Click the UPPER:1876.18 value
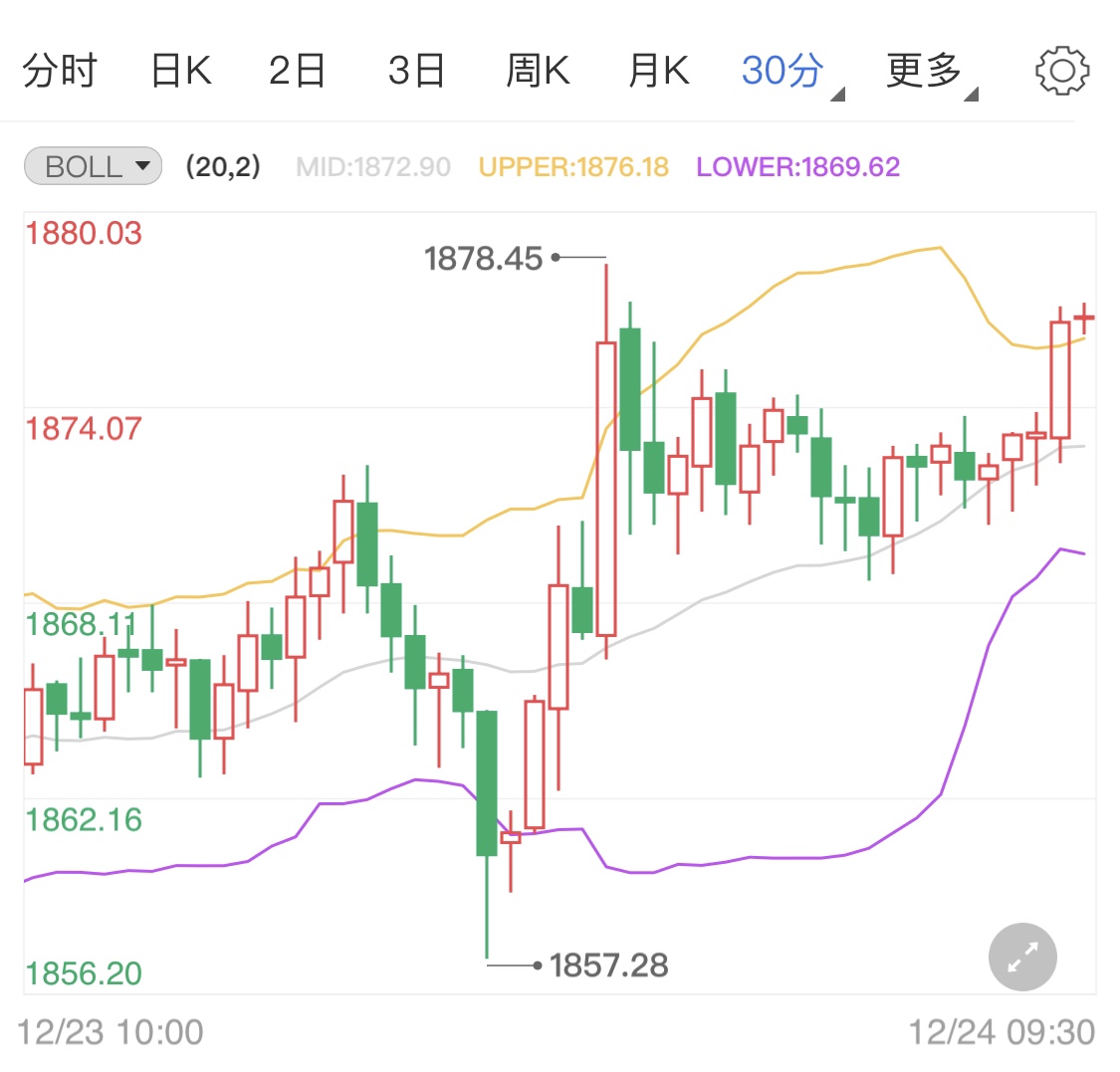The image size is (1120, 1072). 573,167
